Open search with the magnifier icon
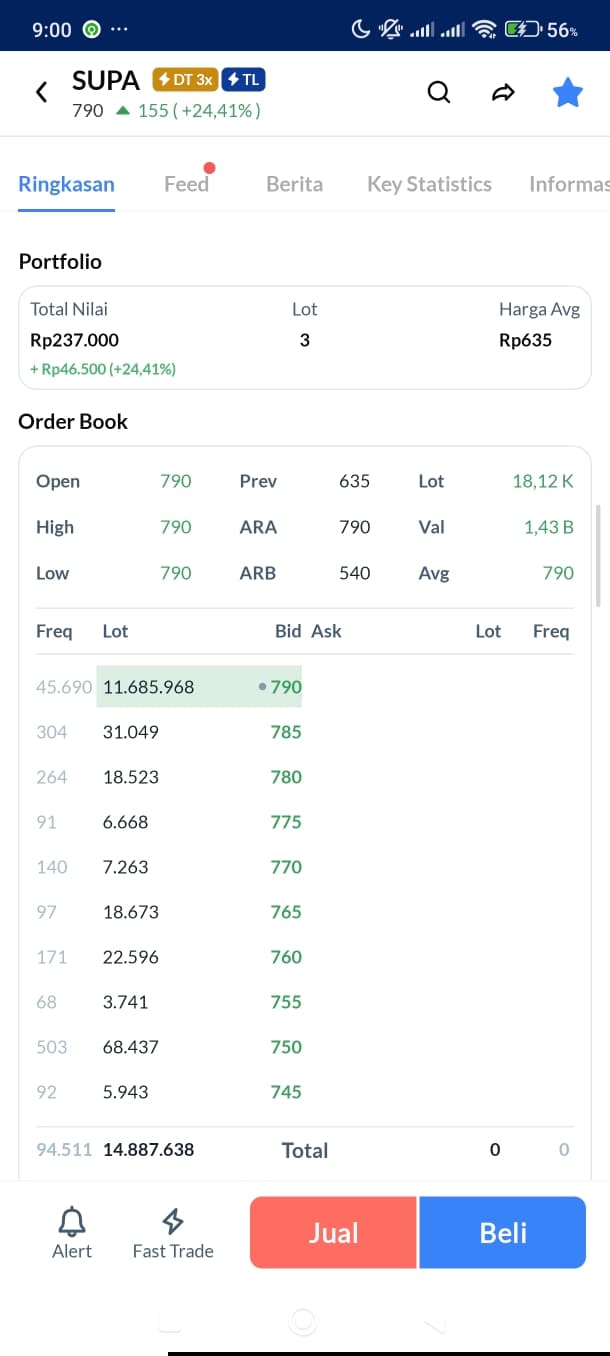This screenshot has height=1356, width=610. pyautogui.click(x=439, y=92)
